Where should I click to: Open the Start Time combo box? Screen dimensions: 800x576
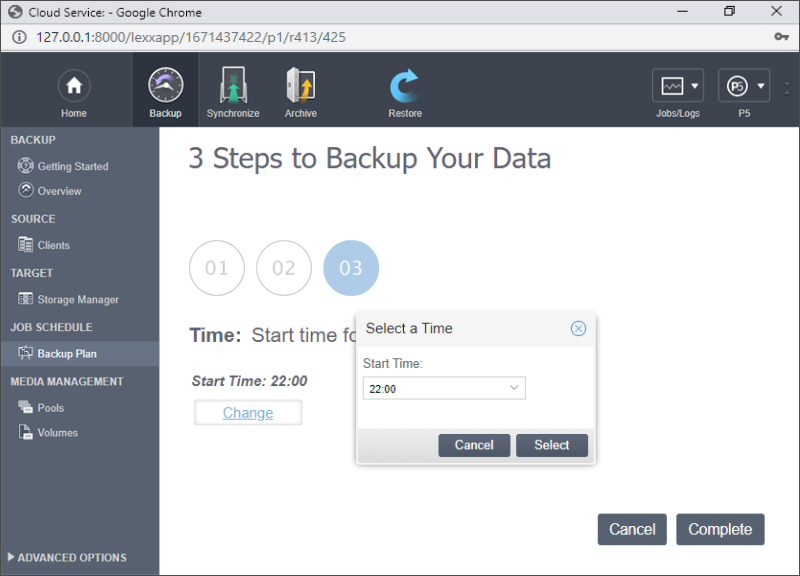coord(444,388)
